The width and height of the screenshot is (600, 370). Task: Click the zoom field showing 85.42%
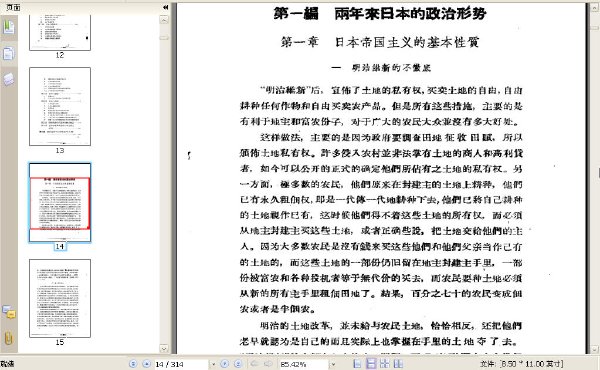click(304, 364)
